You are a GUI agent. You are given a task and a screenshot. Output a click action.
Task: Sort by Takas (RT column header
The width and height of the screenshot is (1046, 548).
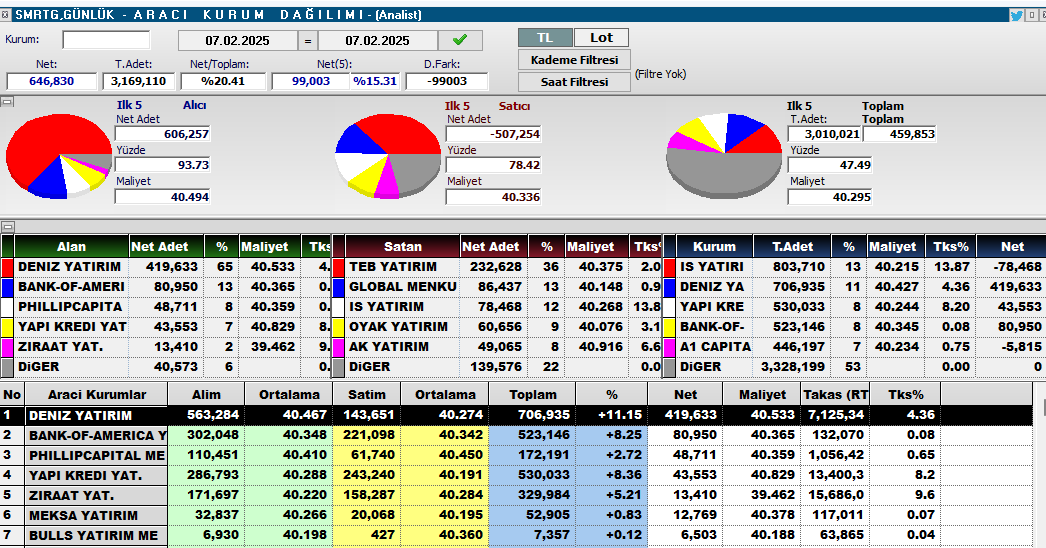pos(835,394)
